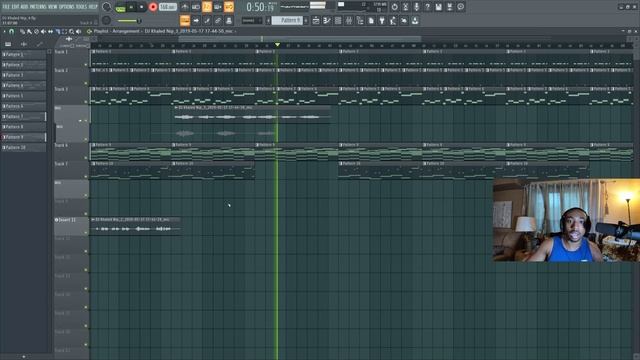
Task: Mute Track 6 with its green switch
Action: (x=86, y=158)
